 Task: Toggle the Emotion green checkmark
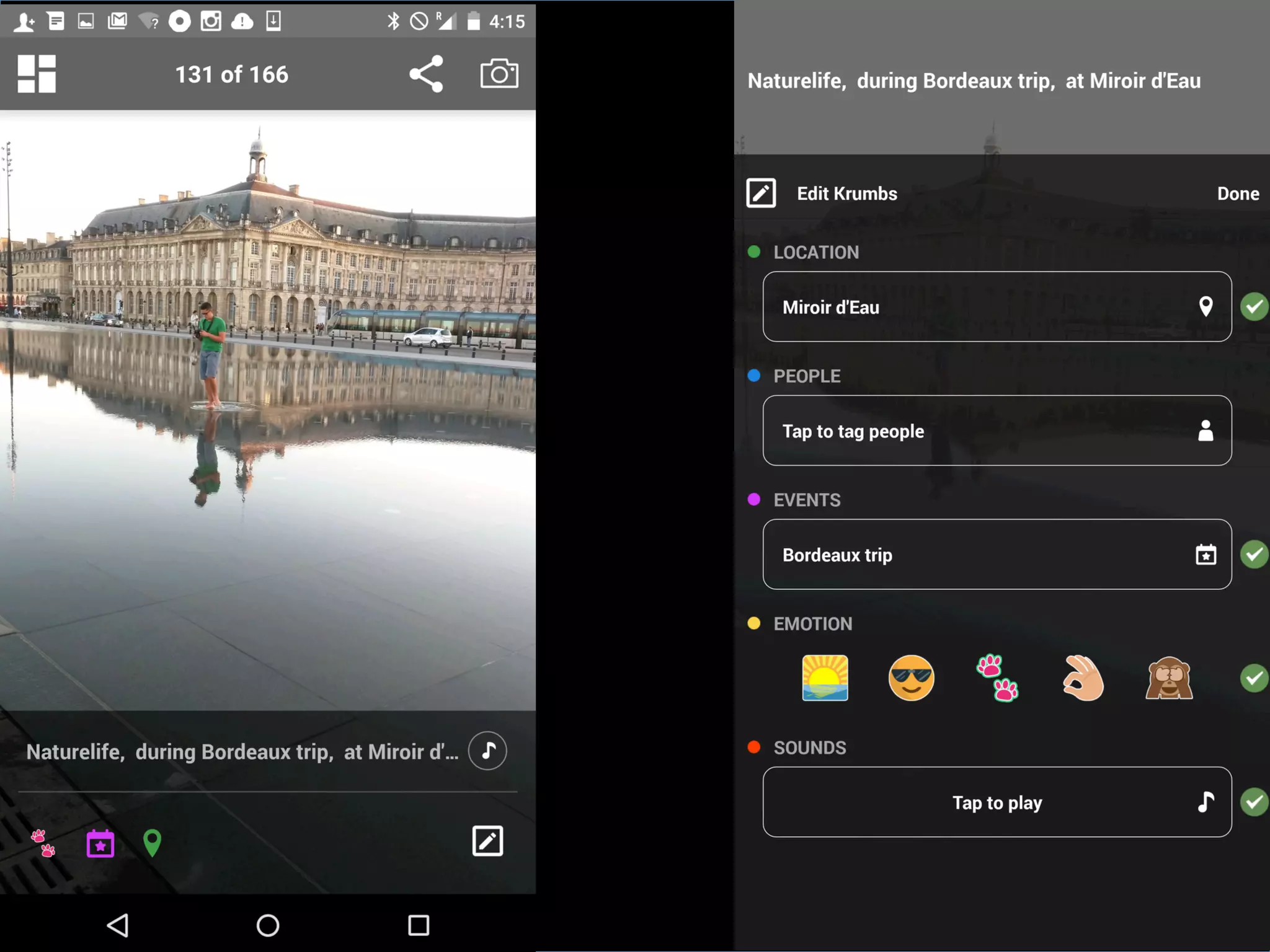[1254, 678]
